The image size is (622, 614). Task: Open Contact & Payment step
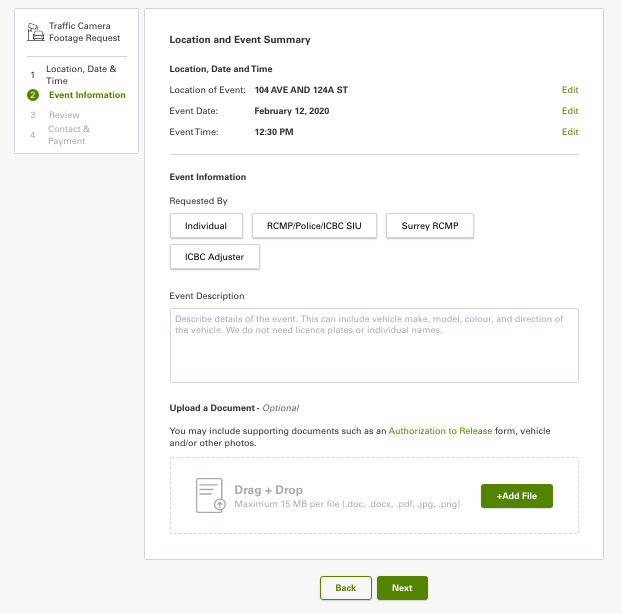click(x=68, y=135)
